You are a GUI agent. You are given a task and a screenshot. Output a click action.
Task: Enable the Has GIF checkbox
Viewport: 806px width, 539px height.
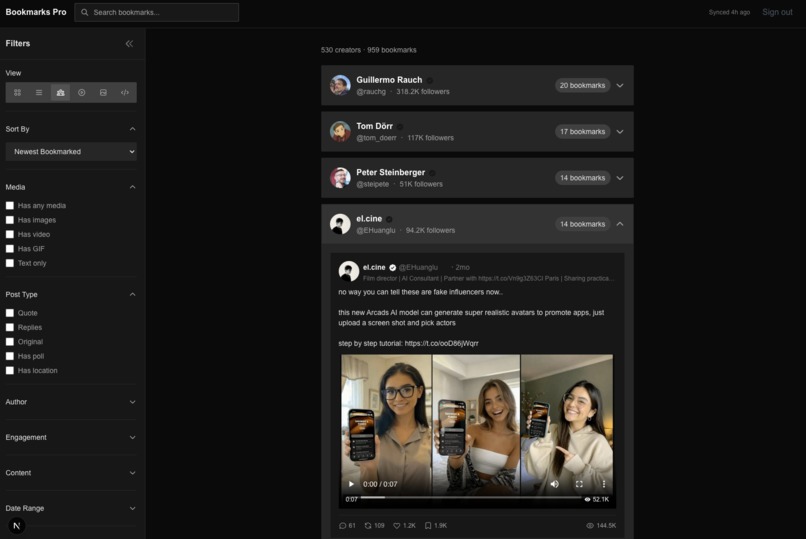point(10,249)
